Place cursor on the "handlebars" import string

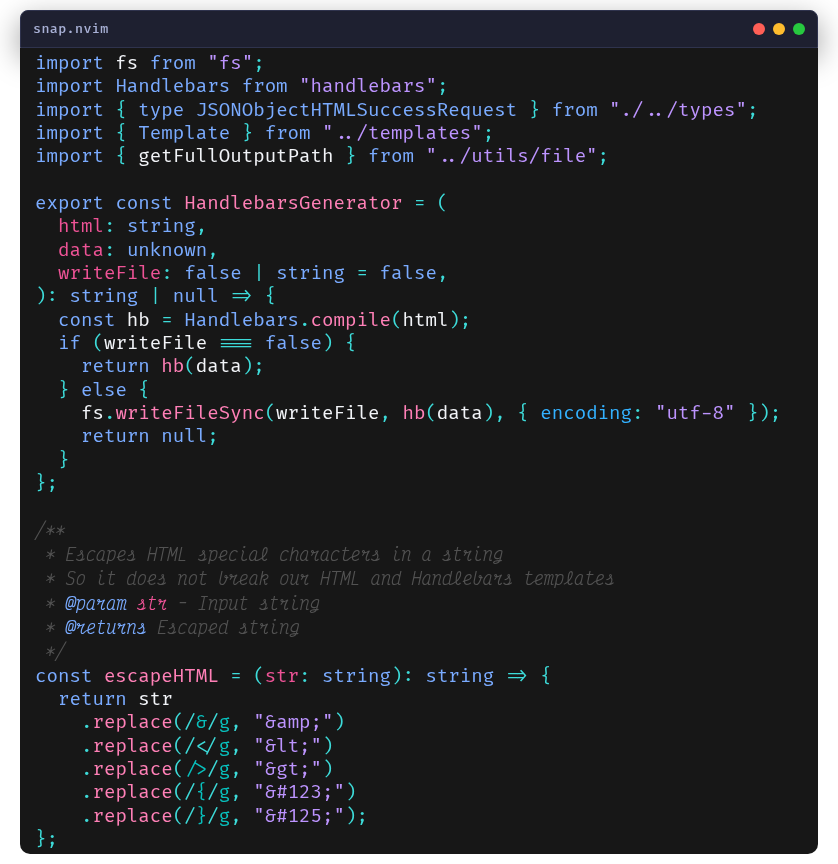pos(368,86)
